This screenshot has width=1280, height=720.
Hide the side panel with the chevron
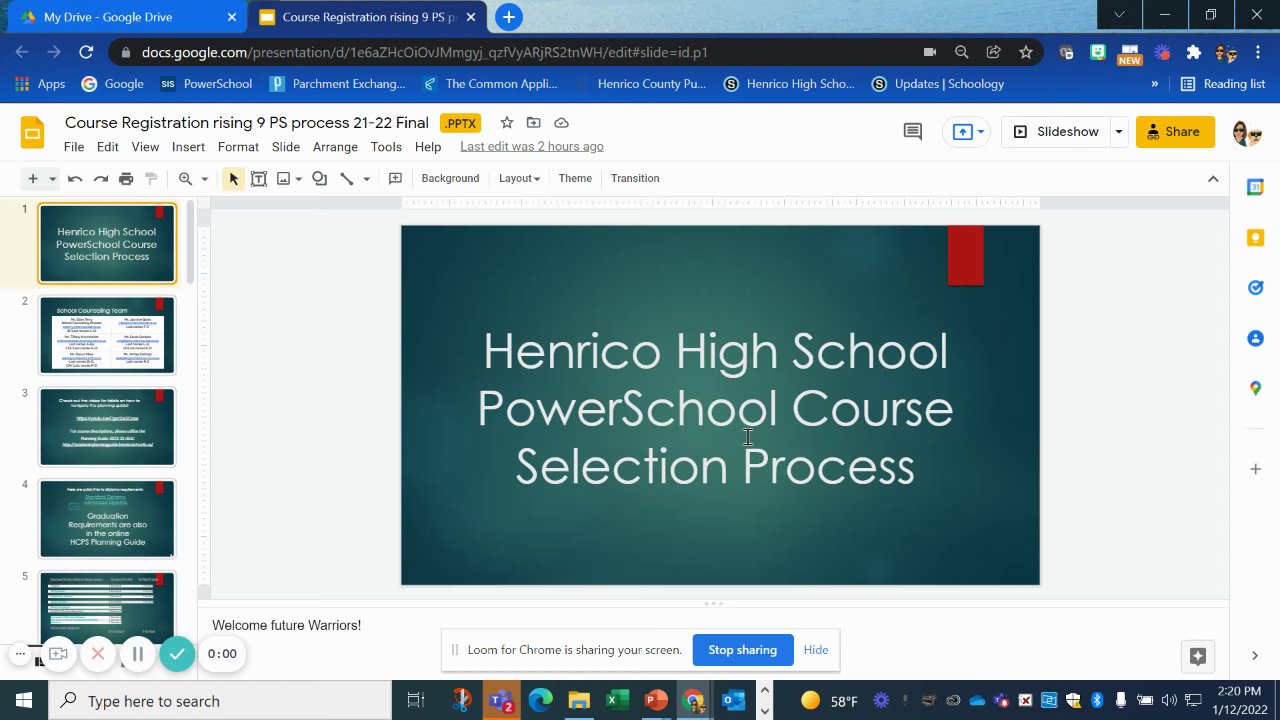click(1255, 656)
